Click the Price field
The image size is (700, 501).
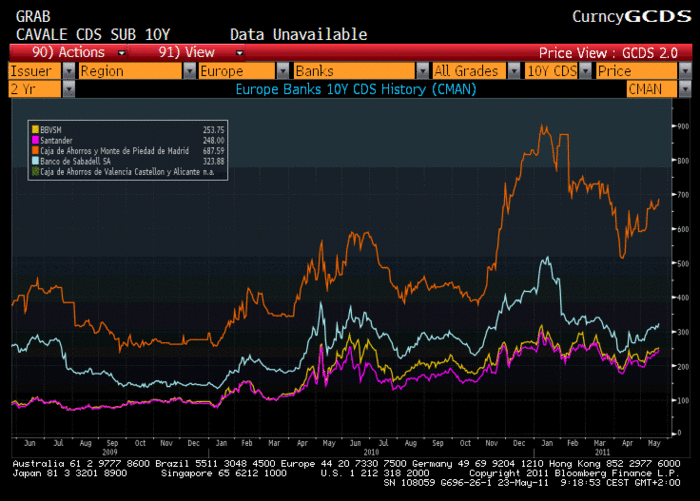(637, 71)
